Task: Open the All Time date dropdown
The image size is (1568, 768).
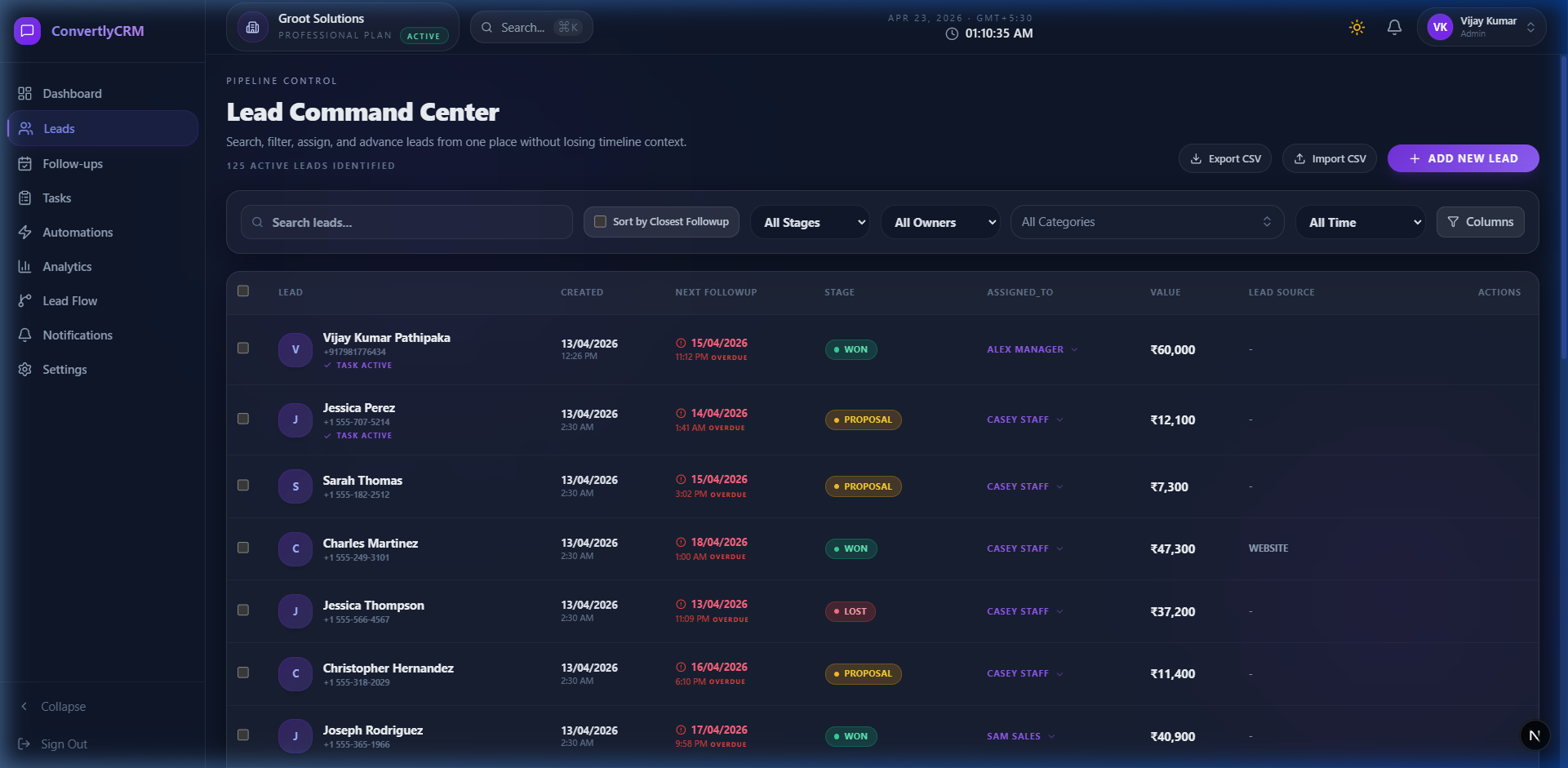Action: coord(1360,222)
